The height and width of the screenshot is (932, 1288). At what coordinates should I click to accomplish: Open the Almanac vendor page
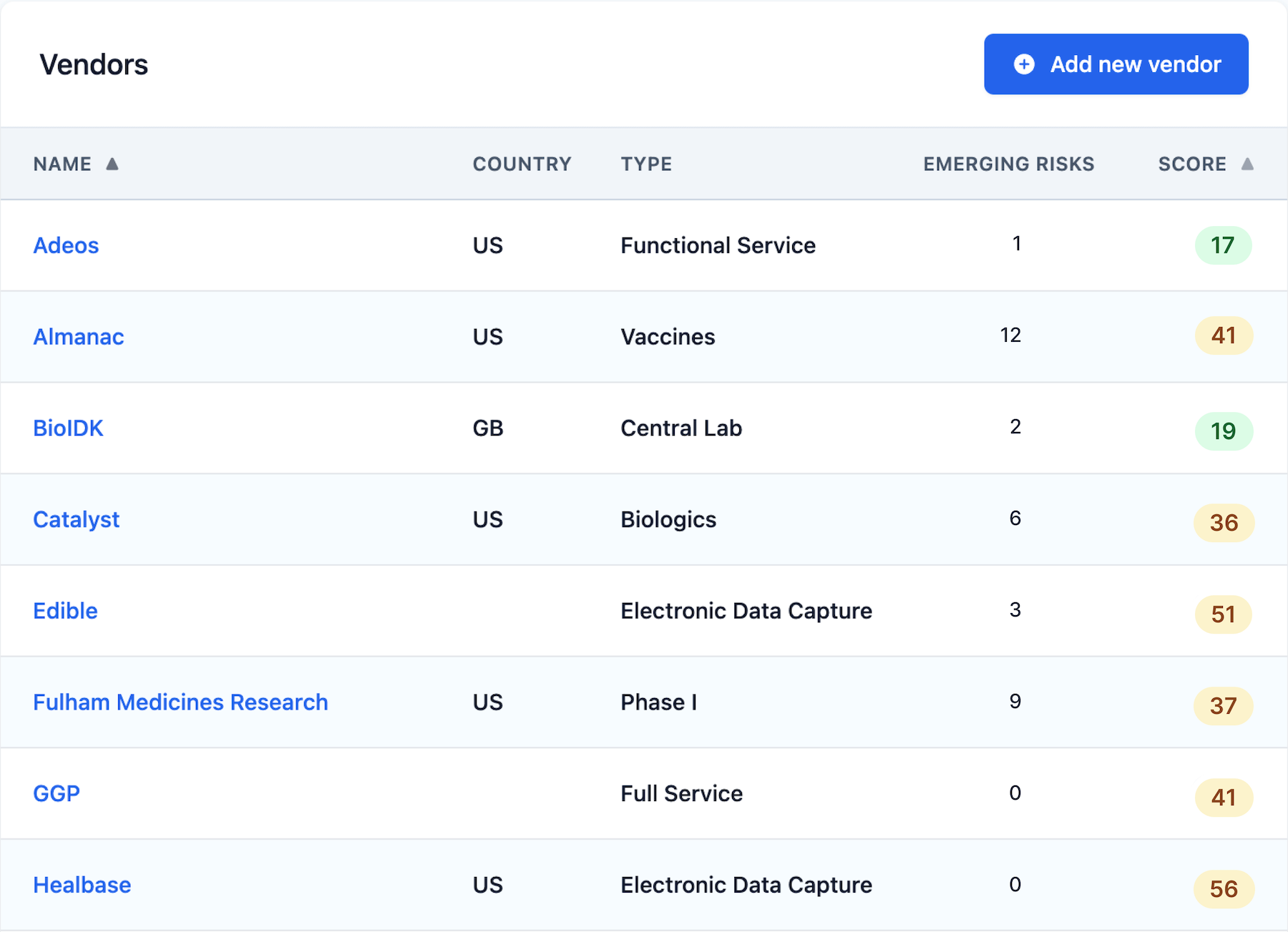coord(79,336)
